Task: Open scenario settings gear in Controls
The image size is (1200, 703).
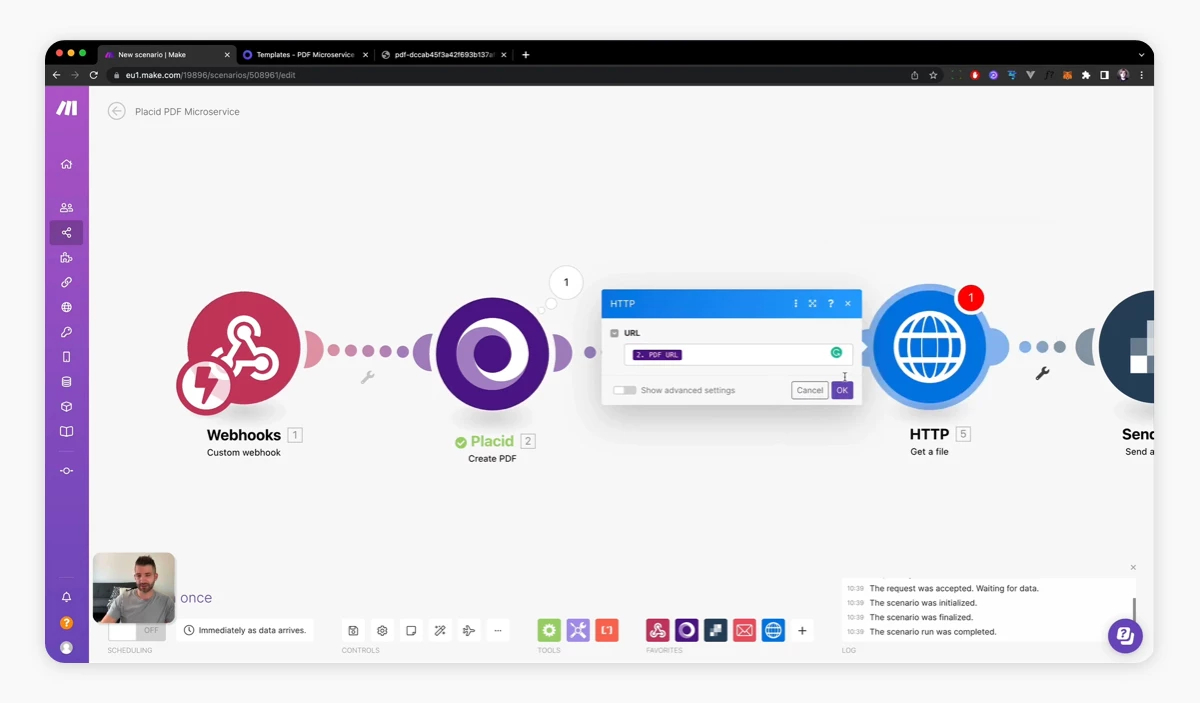Action: coord(382,631)
